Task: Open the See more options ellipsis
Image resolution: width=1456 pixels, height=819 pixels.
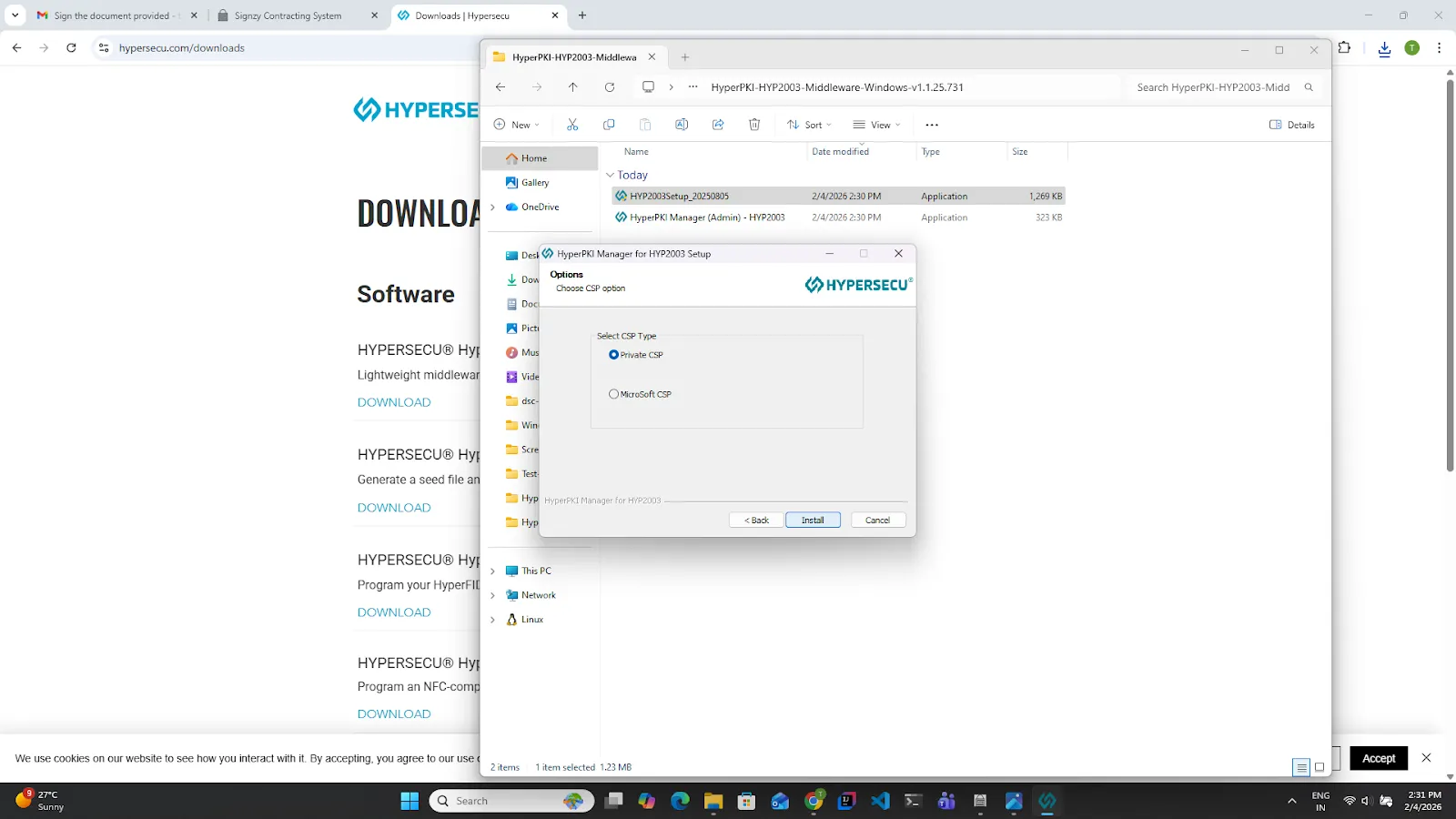Action: [932, 125]
